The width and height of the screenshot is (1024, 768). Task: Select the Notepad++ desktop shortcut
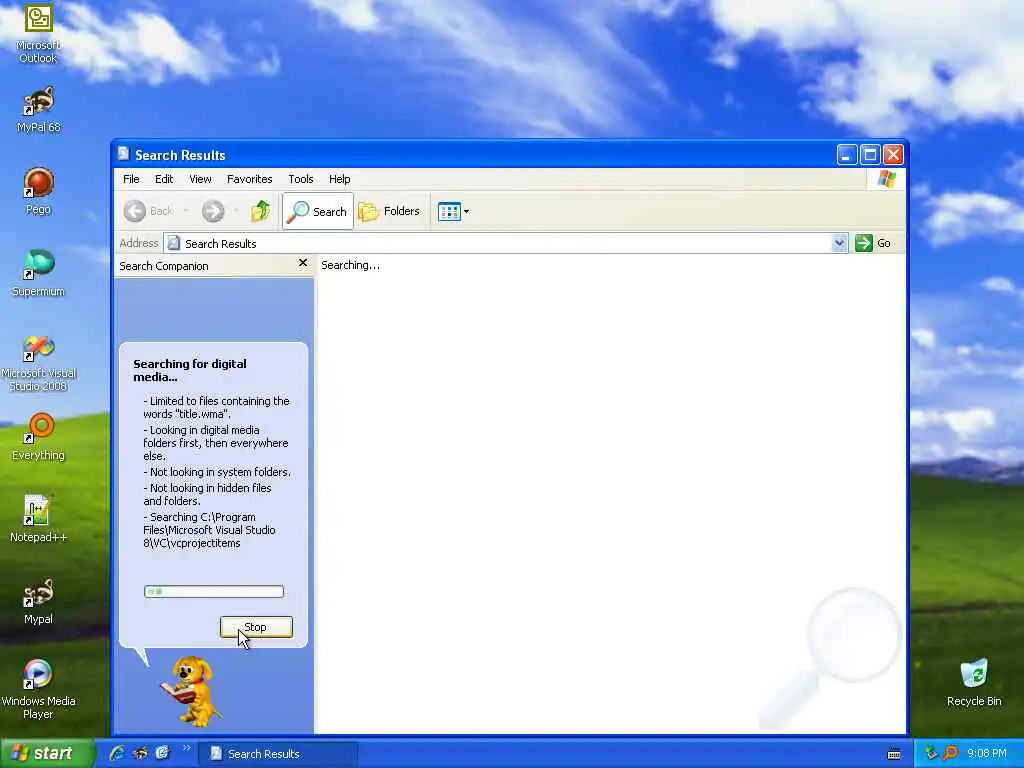click(x=38, y=519)
